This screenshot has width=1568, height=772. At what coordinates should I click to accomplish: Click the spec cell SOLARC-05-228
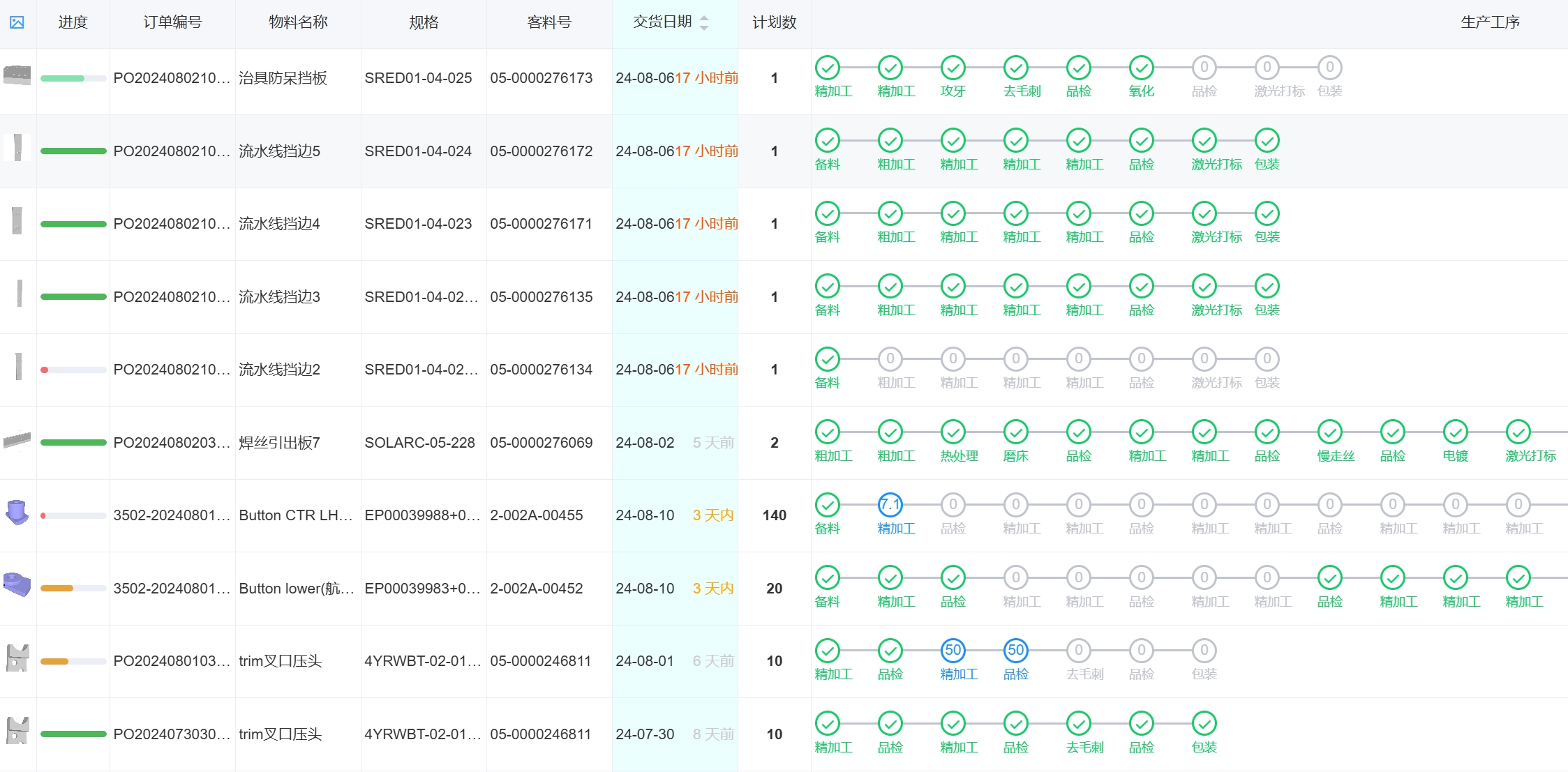click(419, 442)
